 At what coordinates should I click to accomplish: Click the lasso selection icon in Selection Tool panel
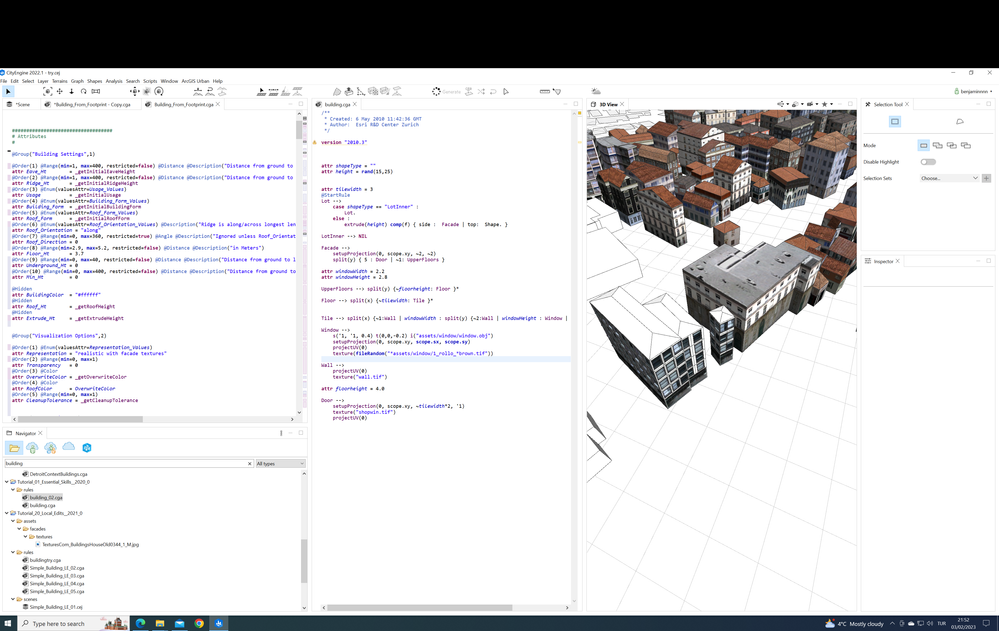[x=960, y=121]
